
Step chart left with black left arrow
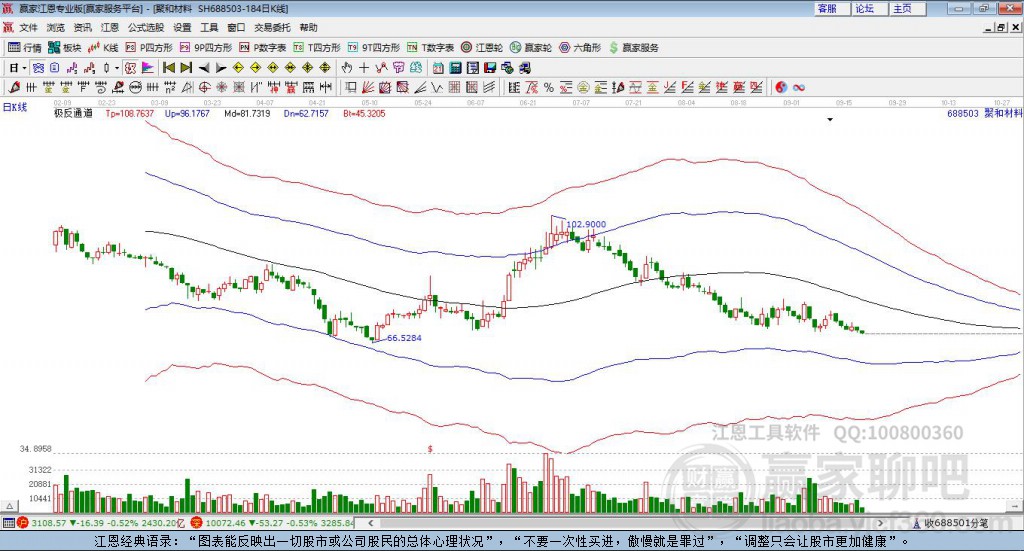coord(204,68)
